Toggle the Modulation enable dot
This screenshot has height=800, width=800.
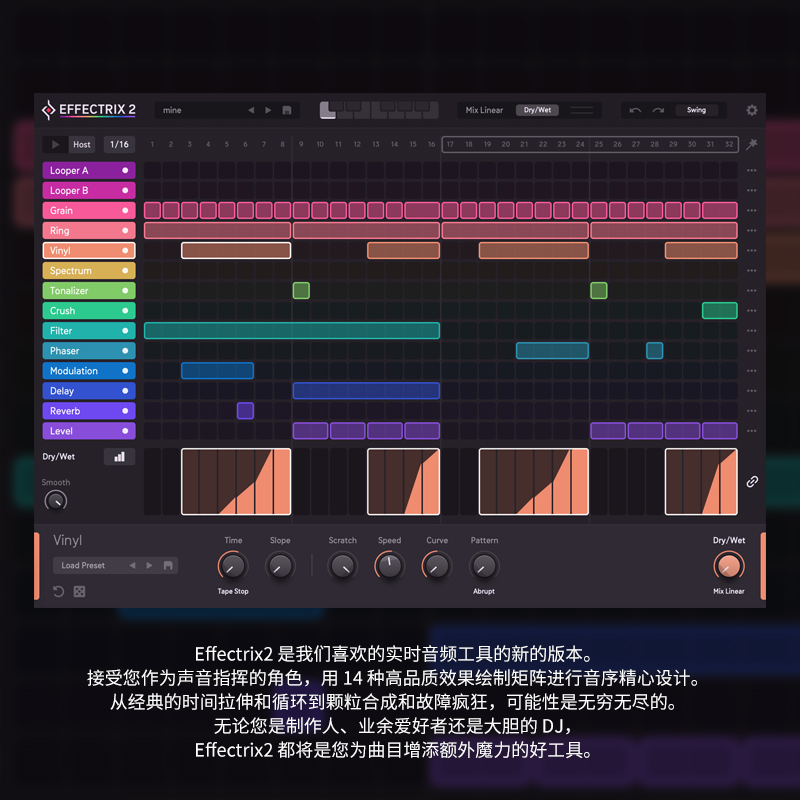pos(125,371)
